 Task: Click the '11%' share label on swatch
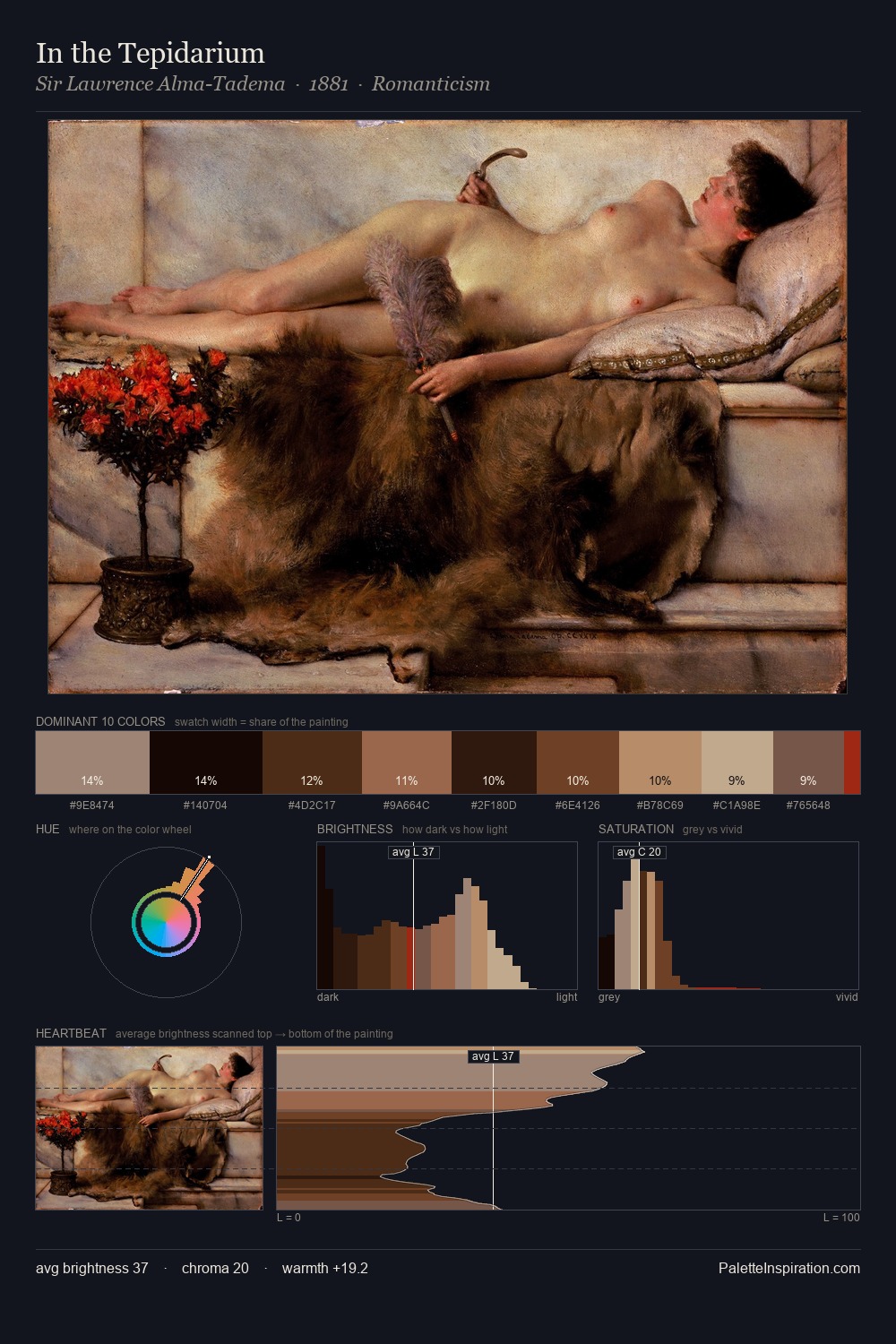click(407, 780)
